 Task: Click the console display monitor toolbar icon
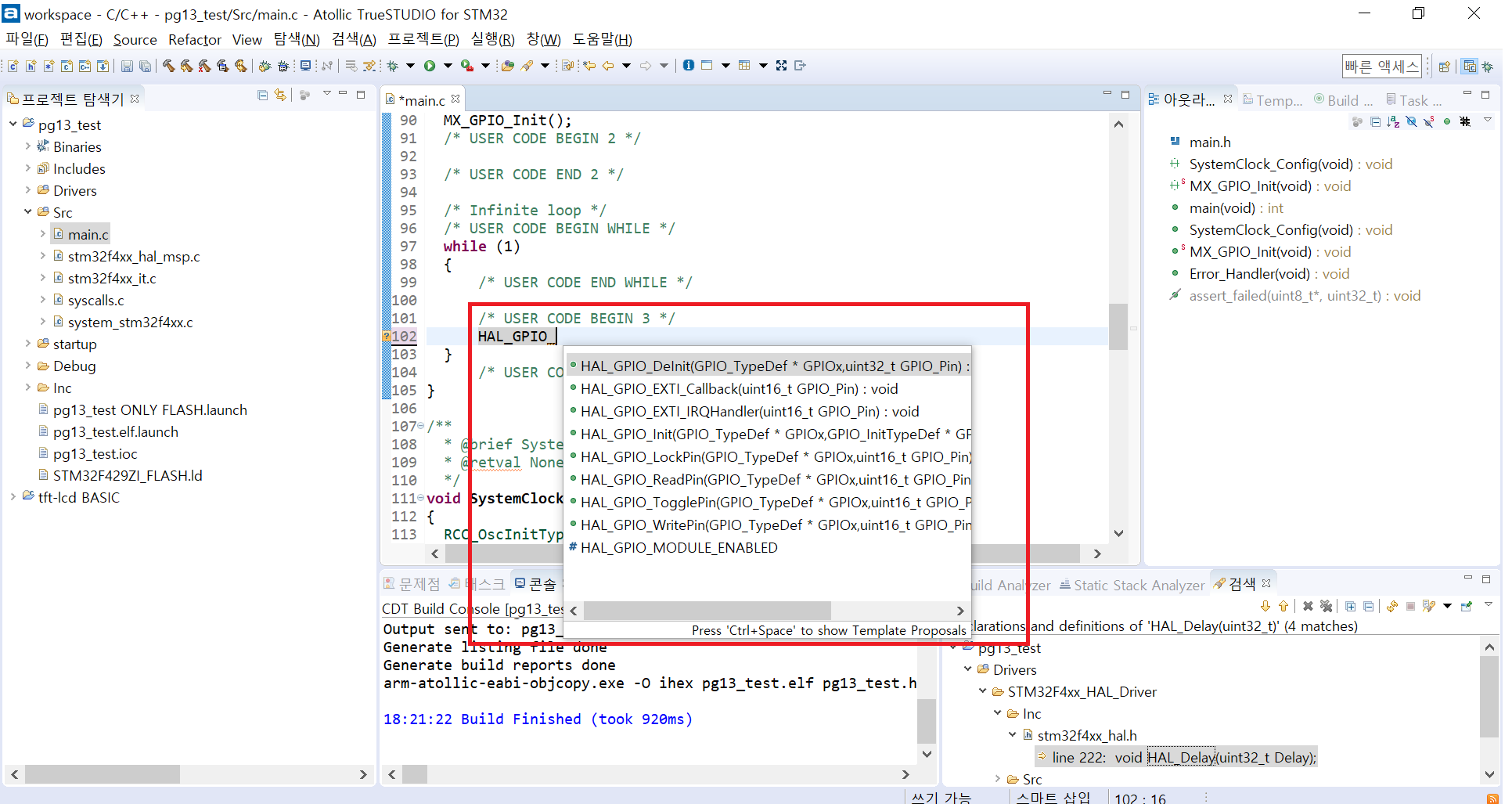click(305, 66)
